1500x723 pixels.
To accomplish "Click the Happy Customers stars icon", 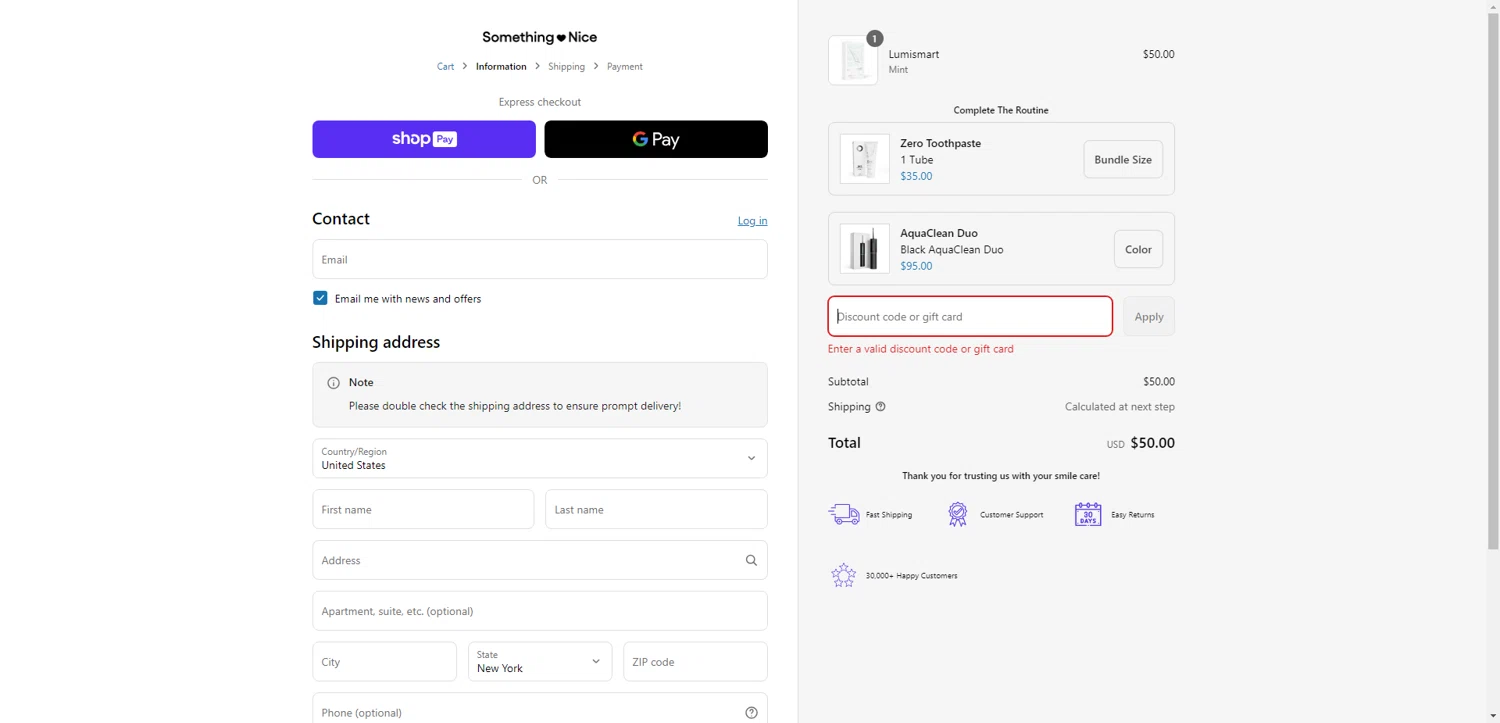I will click(844, 575).
